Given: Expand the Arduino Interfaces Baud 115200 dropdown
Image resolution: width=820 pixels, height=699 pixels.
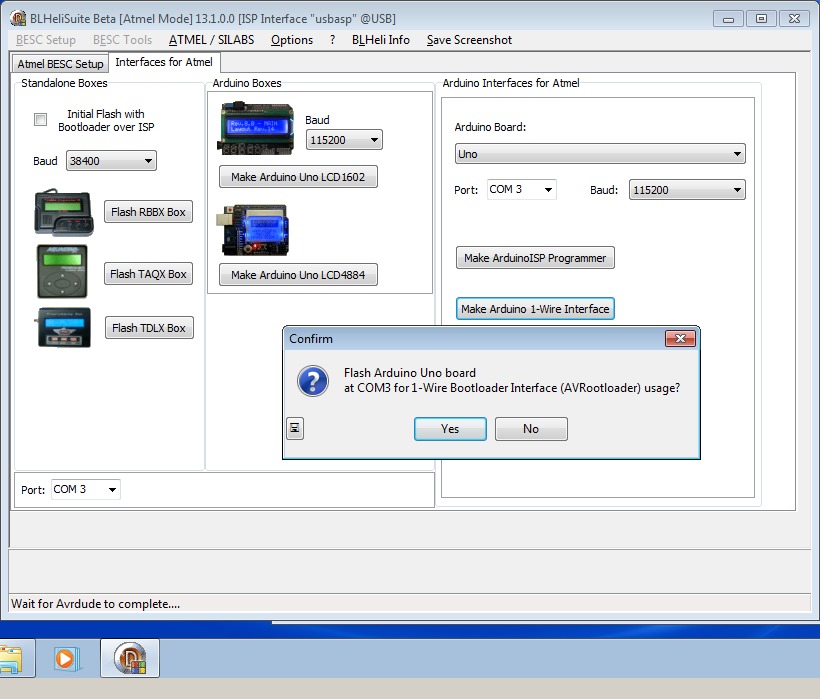Looking at the screenshot, I should 687,190.
